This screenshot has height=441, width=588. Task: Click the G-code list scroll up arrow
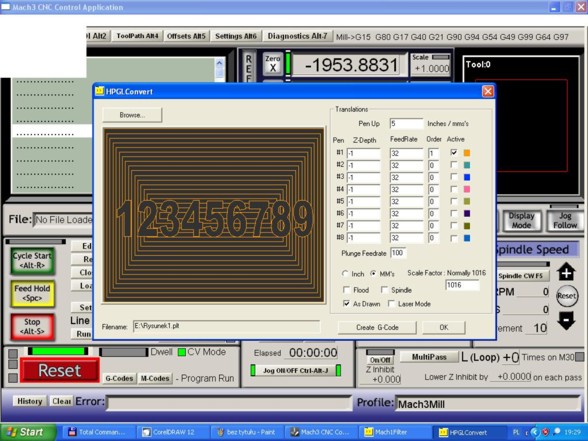click(x=220, y=63)
